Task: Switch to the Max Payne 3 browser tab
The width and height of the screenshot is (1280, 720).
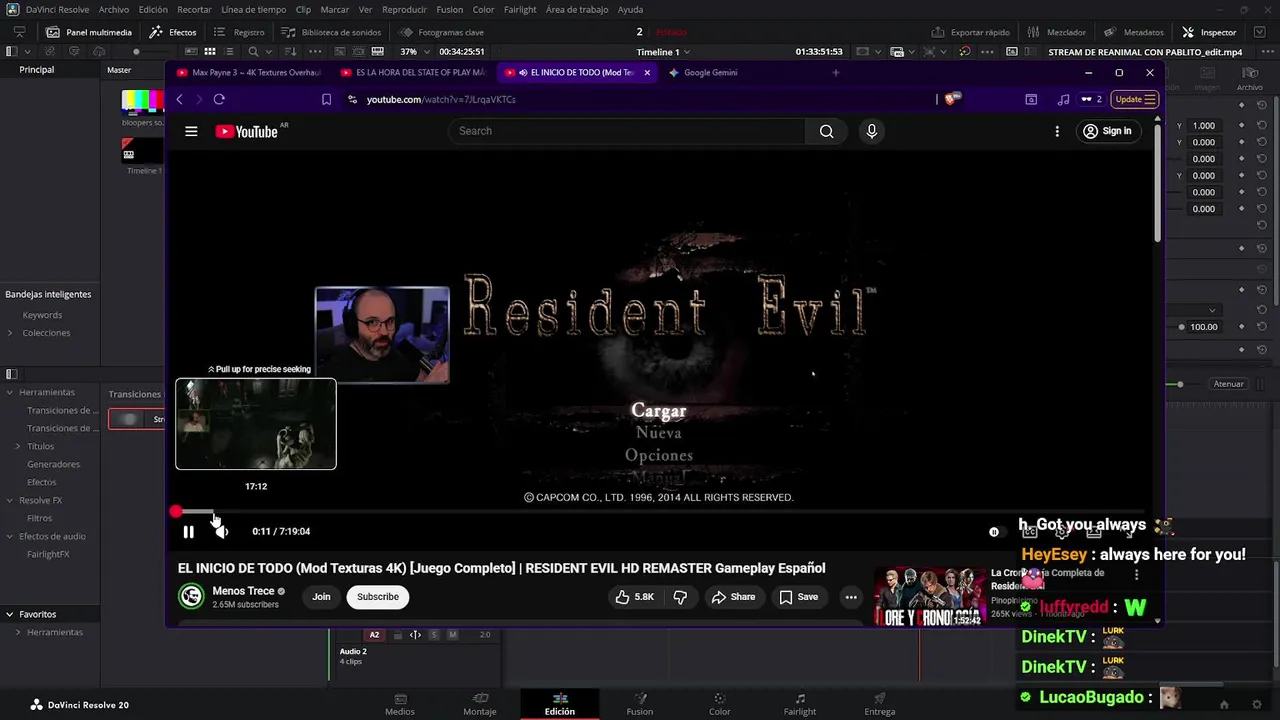Action: [248, 72]
